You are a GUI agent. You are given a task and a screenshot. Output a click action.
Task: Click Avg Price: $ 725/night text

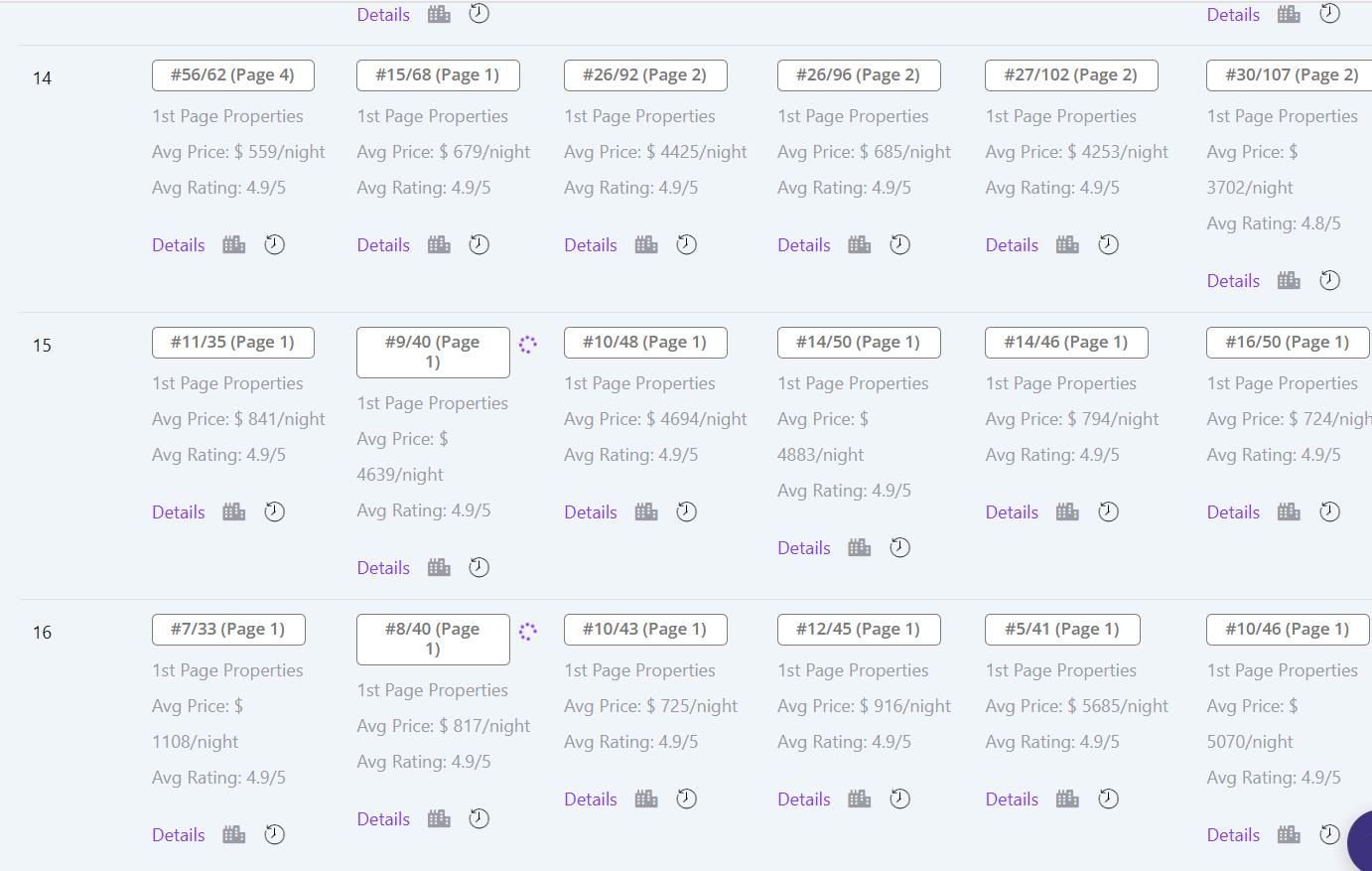[650, 706]
